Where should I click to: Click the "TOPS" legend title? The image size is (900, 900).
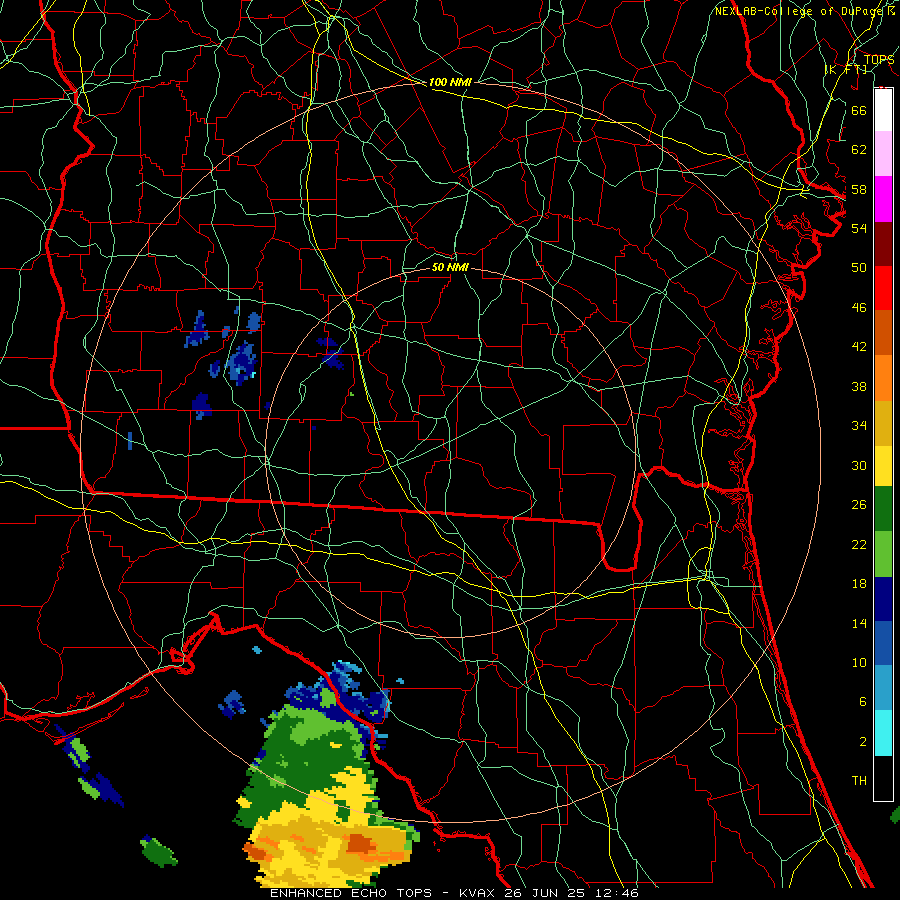[x=879, y=59]
